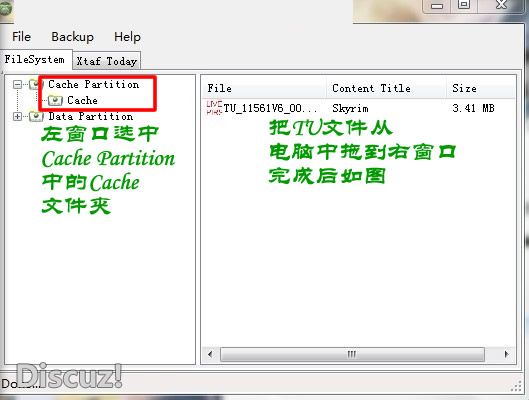The height and width of the screenshot is (400, 529).
Task: Select the Data Partition tree item
Action: coord(90,116)
